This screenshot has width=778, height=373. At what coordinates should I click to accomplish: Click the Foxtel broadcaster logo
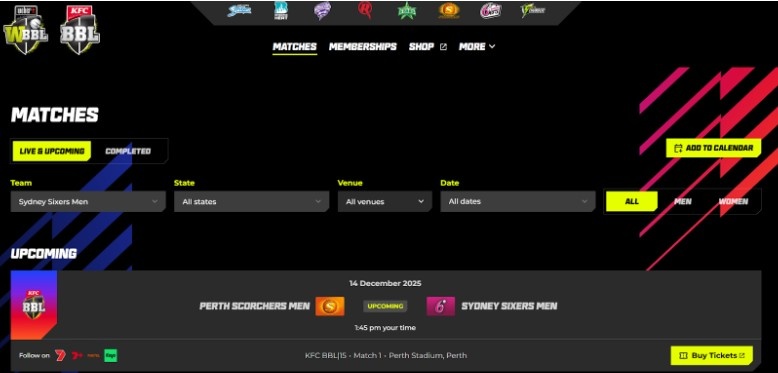tap(93, 356)
